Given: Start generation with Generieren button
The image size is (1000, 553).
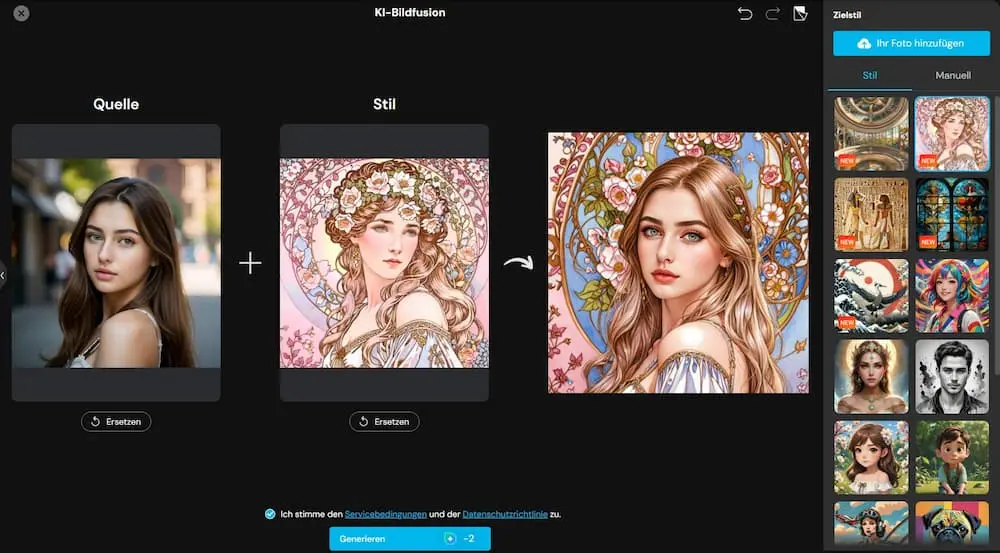Looking at the screenshot, I should (x=410, y=539).
